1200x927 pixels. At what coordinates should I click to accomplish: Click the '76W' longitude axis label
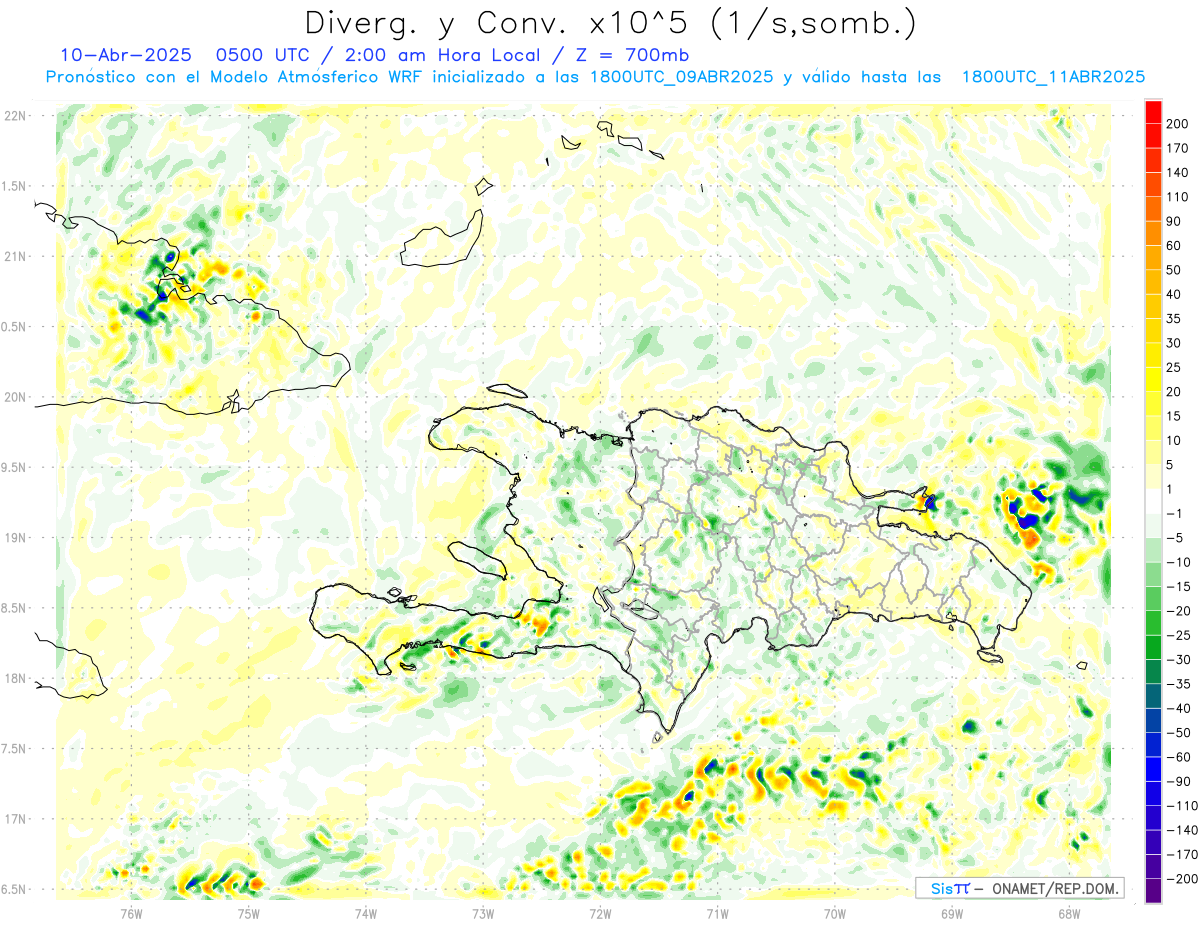tap(131, 912)
